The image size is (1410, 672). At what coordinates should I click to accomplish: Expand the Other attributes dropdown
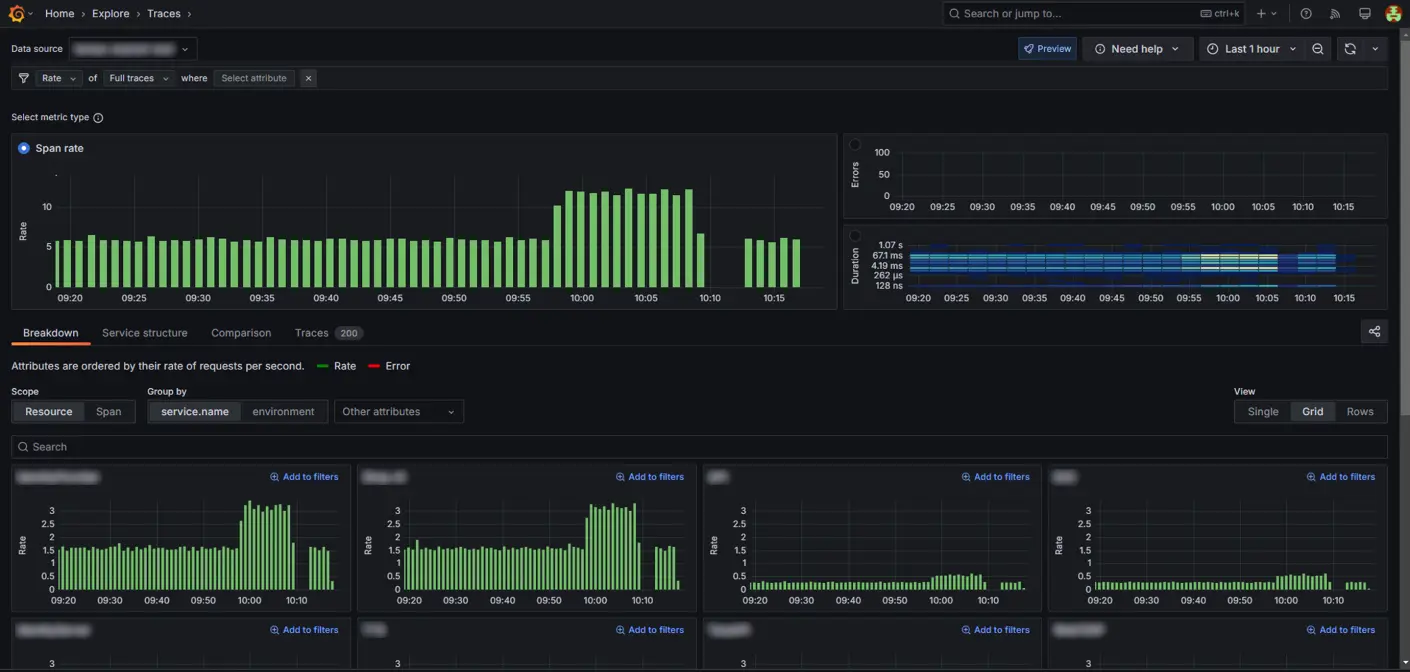tap(398, 412)
